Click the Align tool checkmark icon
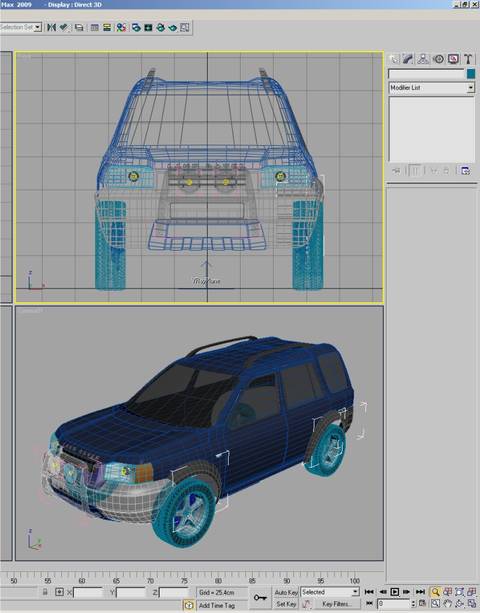This screenshot has width=480, height=613. coord(63,27)
